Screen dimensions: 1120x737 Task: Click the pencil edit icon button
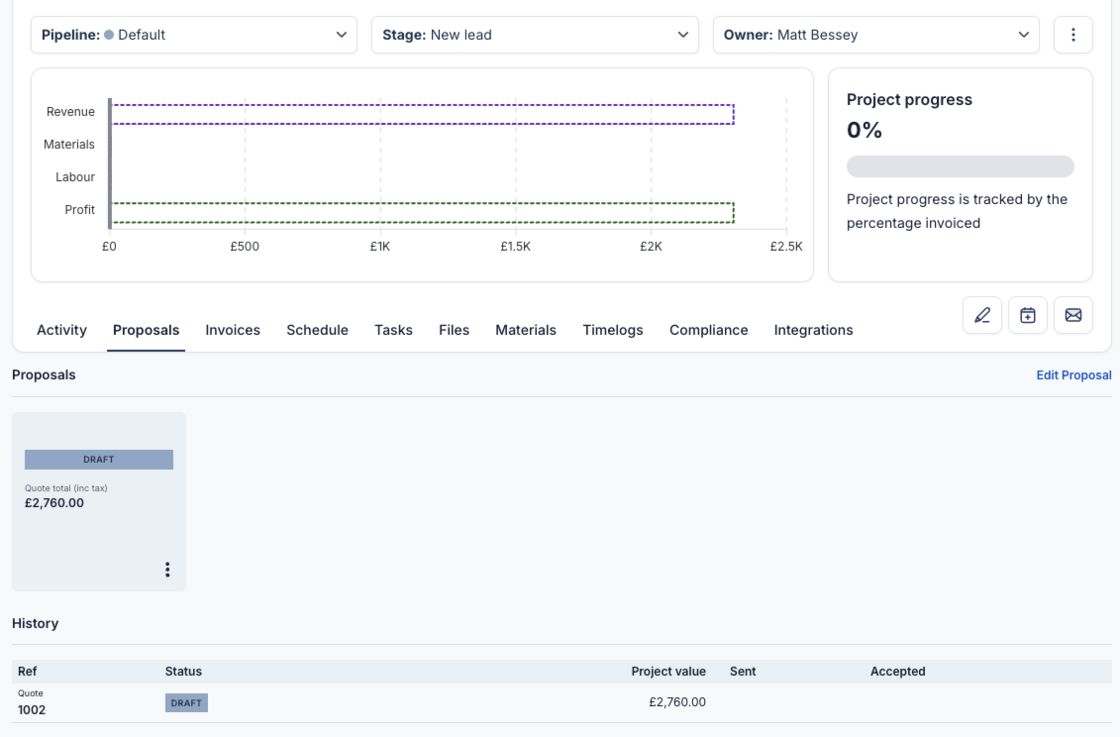[982, 315]
